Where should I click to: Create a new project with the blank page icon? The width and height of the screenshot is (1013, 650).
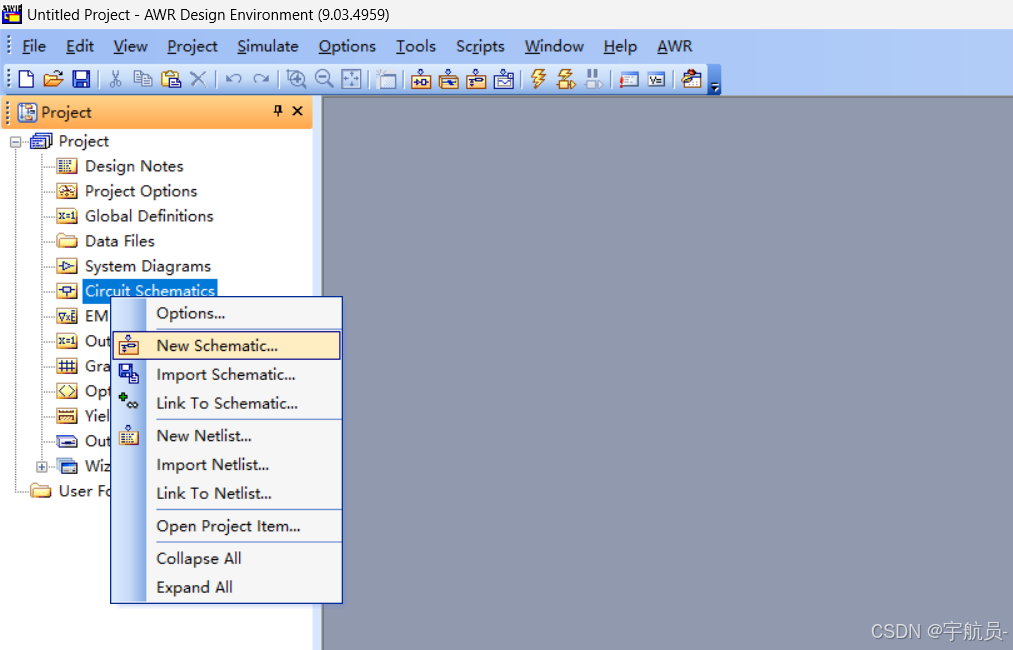pyautogui.click(x=26, y=79)
